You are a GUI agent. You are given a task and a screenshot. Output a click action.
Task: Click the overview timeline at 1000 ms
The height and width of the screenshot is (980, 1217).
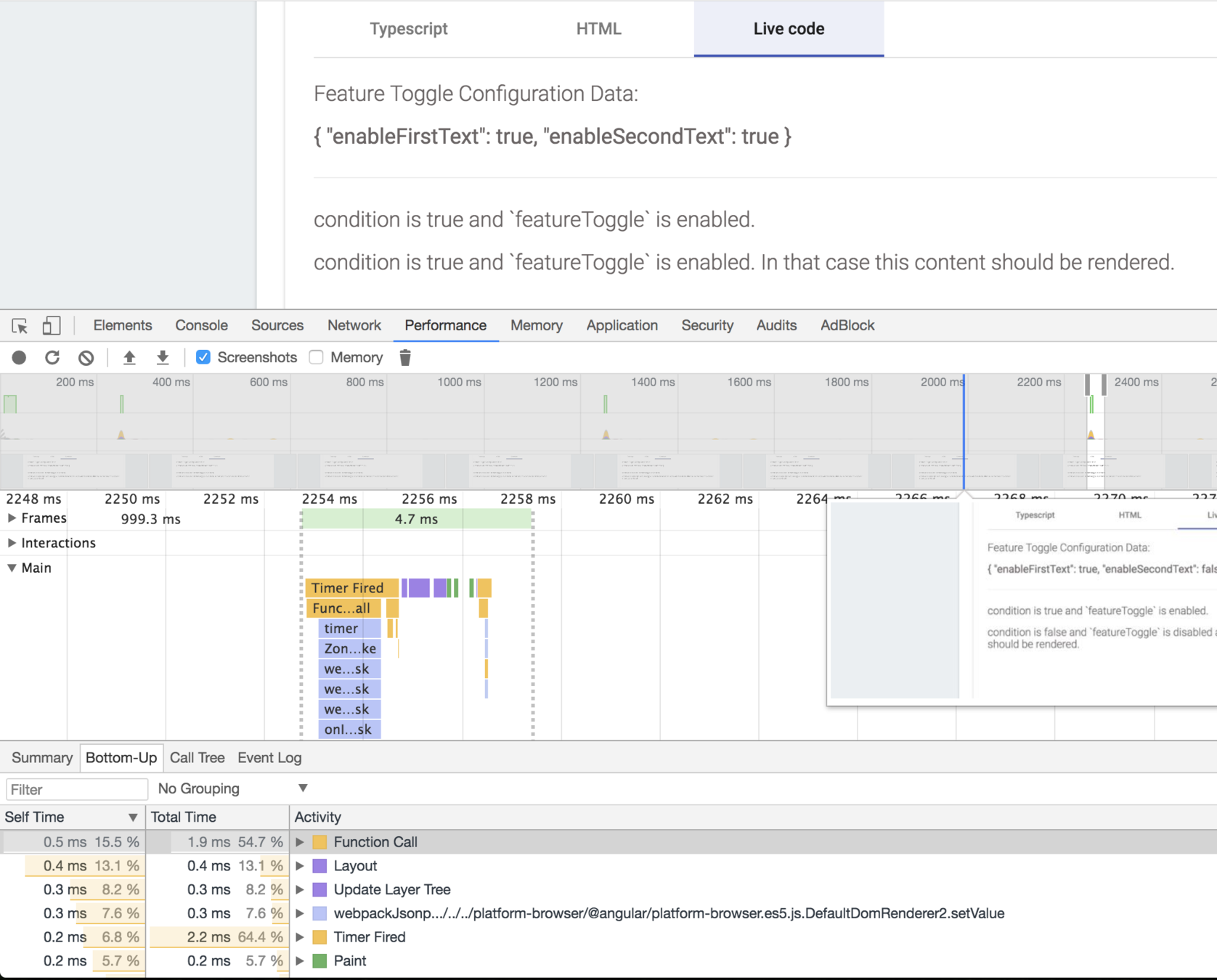(x=459, y=383)
